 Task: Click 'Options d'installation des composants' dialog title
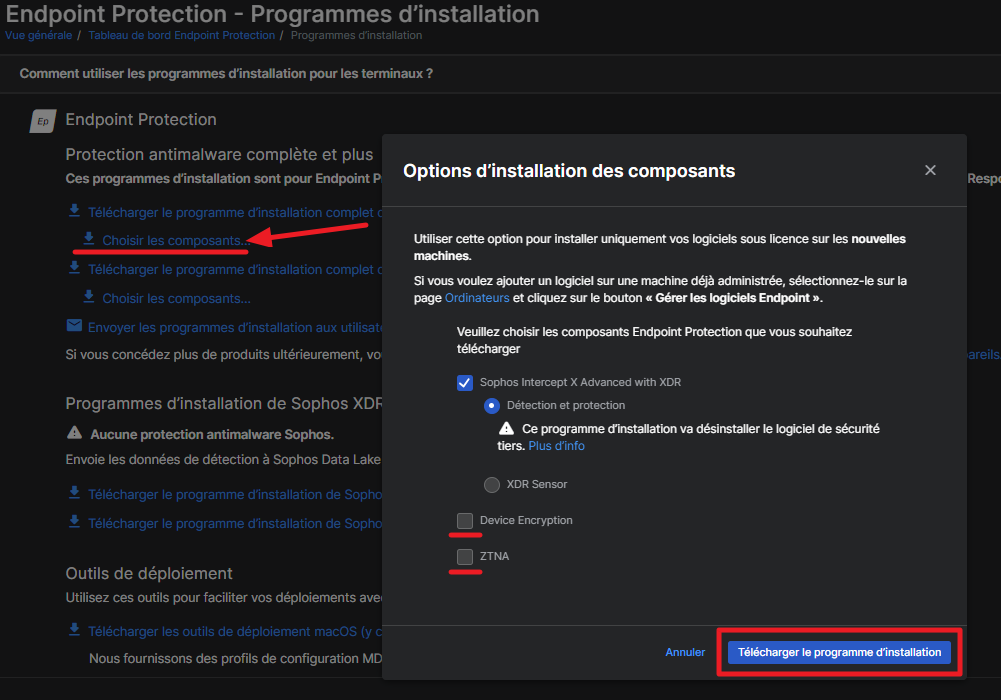pyautogui.click(x=569, y=171)
